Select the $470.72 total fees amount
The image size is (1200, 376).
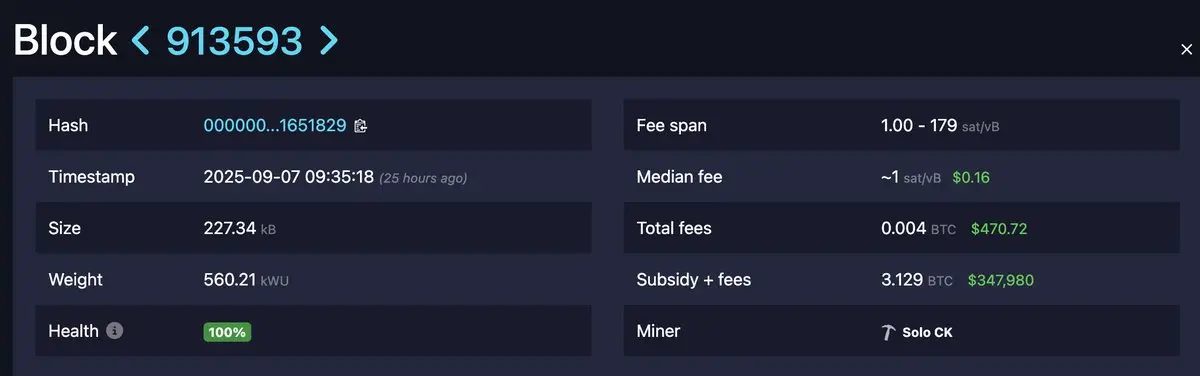tap(999, 229)
